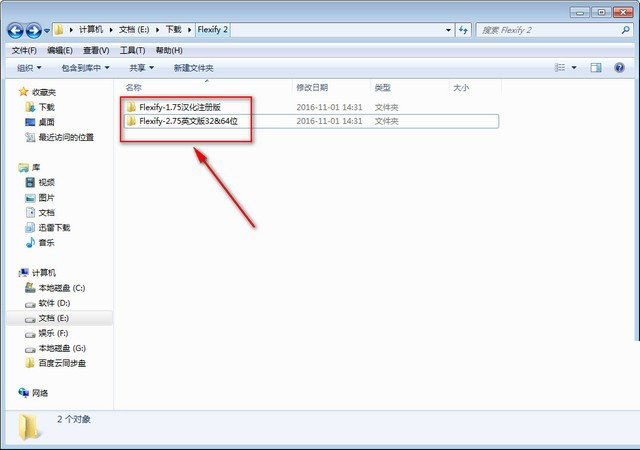Open 下载 in favorites sidebar
640x450 pixels.
pyautogui.click(x=47, y=107)
